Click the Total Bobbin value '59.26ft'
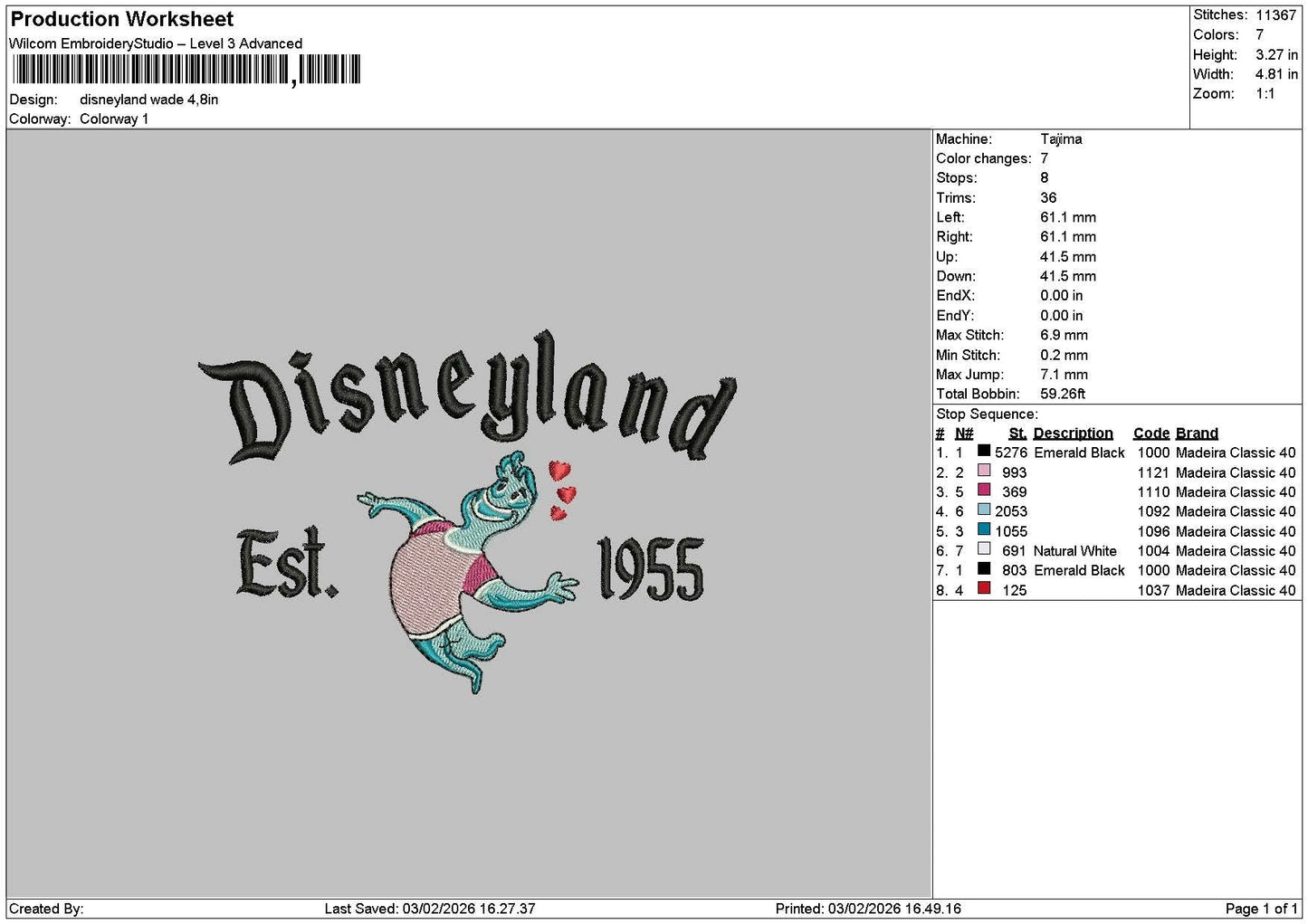Viewport: 1308px width, 924px height. click(1063, 395)
